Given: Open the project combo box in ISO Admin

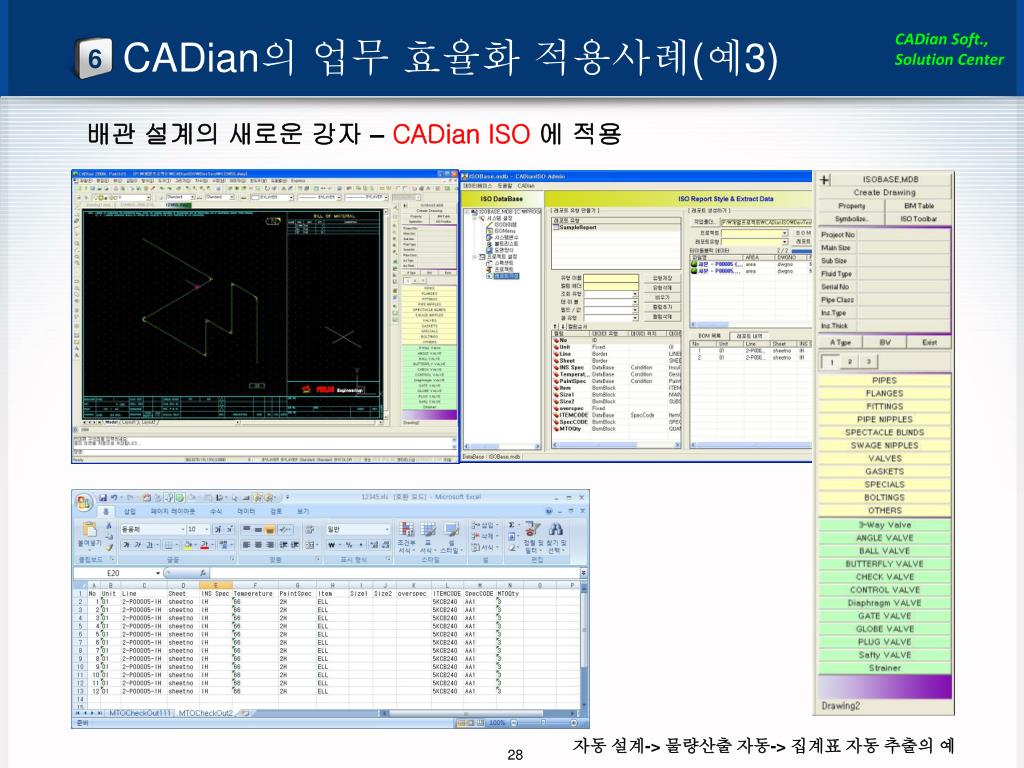Looking at the screenshot, I should point(784,233).
